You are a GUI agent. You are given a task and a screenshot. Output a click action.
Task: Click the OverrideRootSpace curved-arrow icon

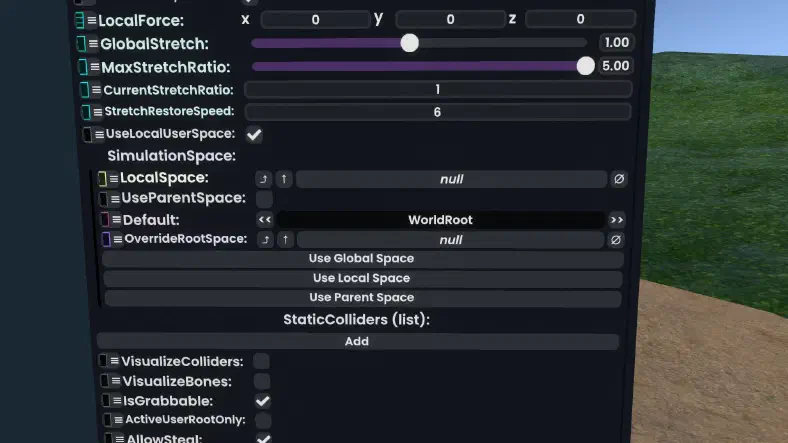pyautogui.click(x=265, y=240)
